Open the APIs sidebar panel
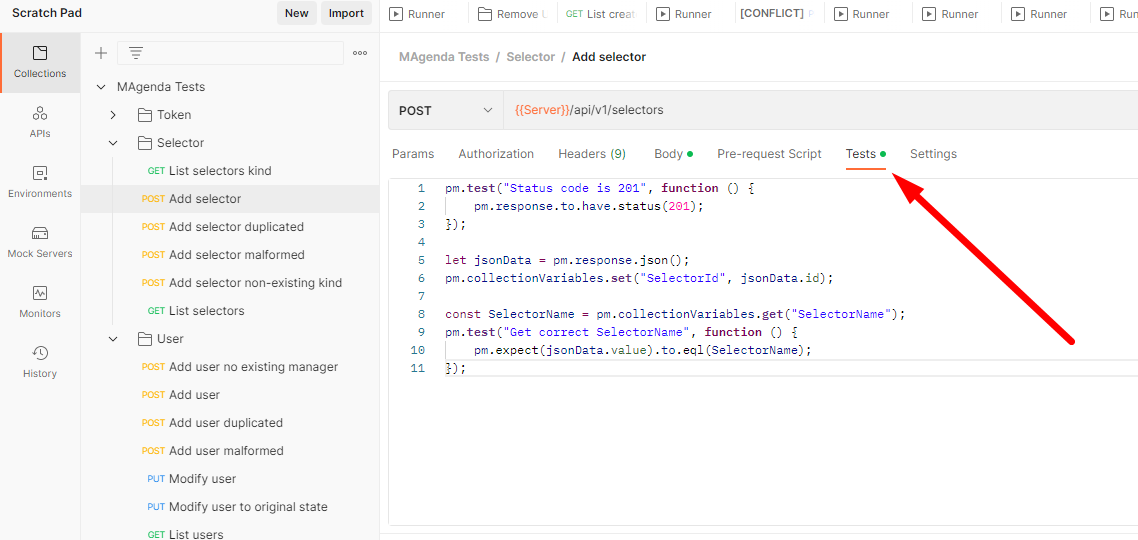The image size is (1138, 540). pos(40,122)
